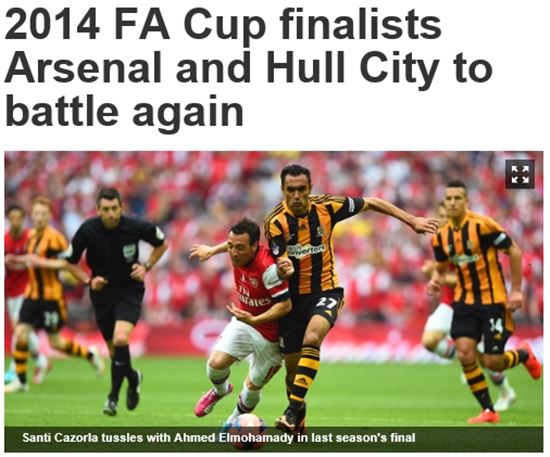
Task: Click the Arsenal crest on Cazorla's red shirt
Action: [254, 283]
